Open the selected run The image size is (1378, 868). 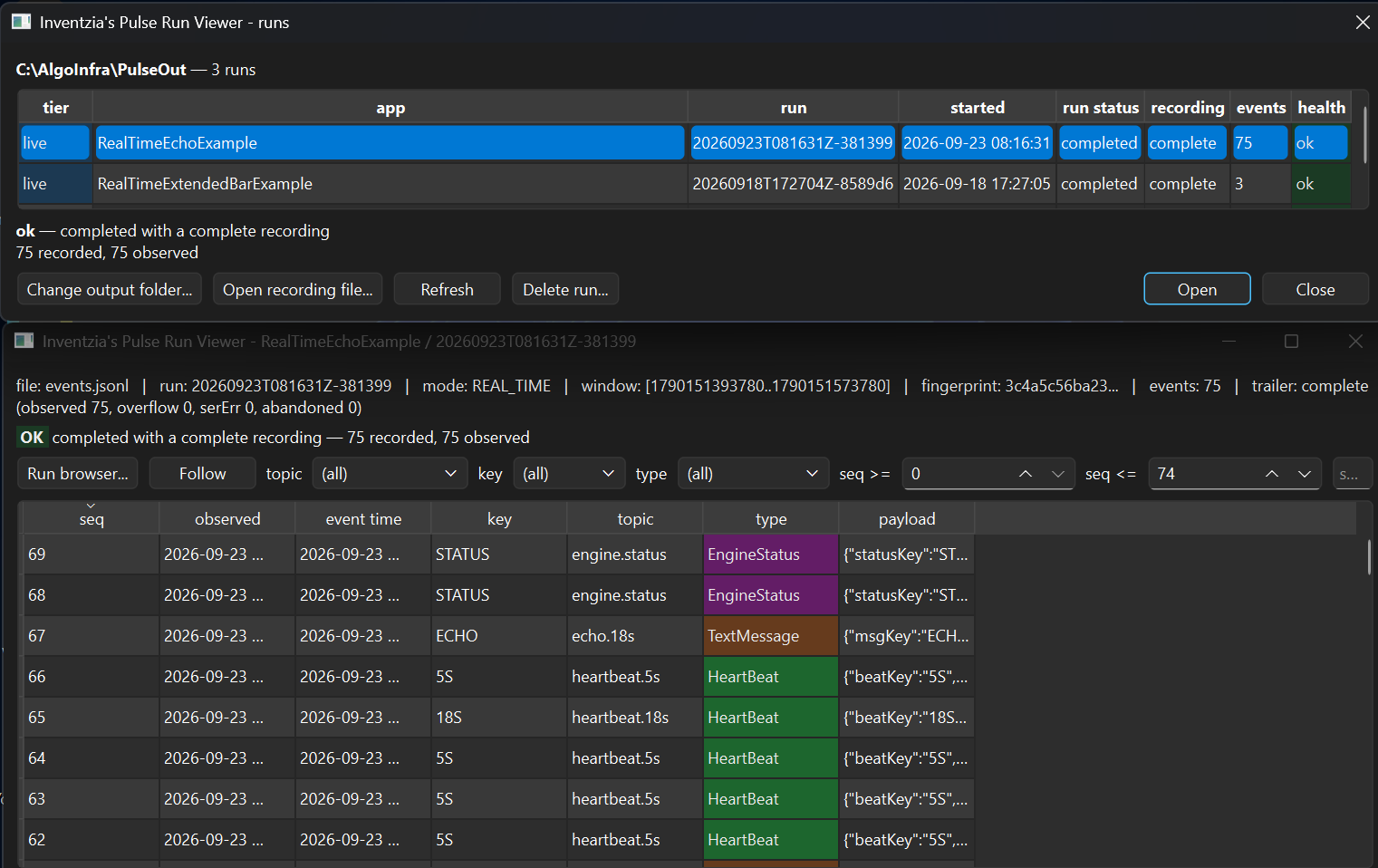pos(1197,289)
